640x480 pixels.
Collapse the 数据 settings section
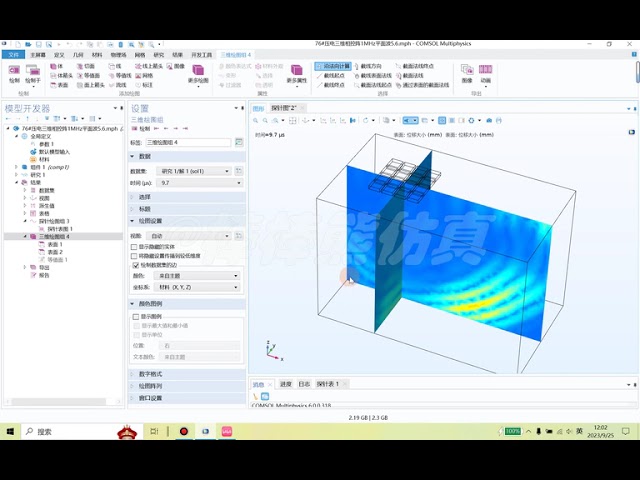tap(187, 156)
